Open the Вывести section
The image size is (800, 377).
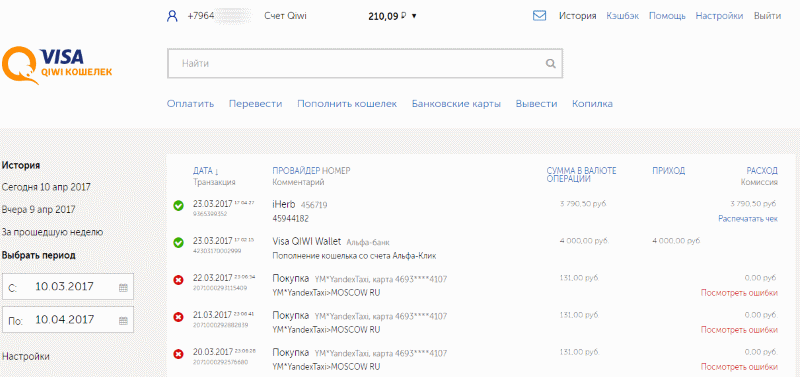click(536, 104)
